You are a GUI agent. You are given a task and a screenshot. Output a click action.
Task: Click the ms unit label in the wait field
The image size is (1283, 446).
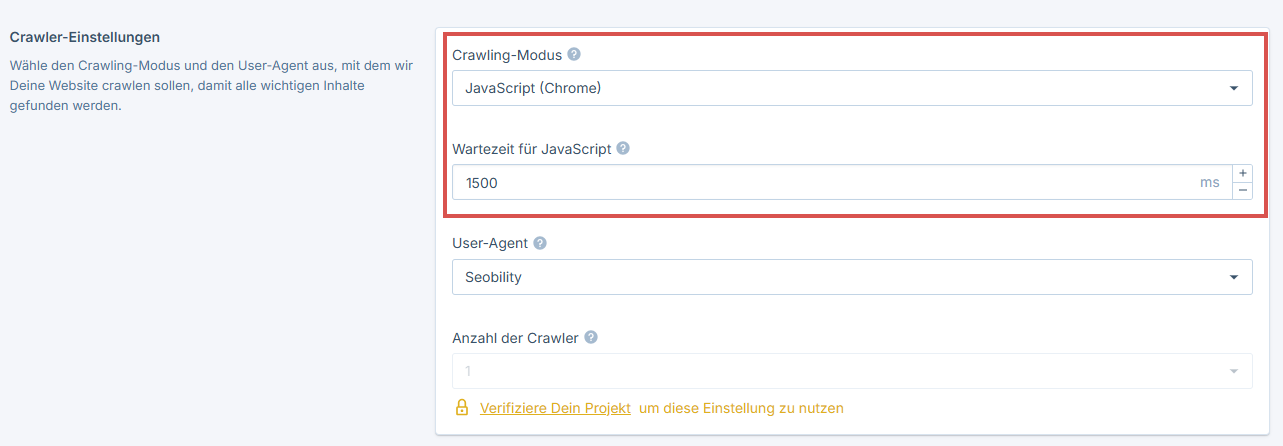click(1210, 183)
